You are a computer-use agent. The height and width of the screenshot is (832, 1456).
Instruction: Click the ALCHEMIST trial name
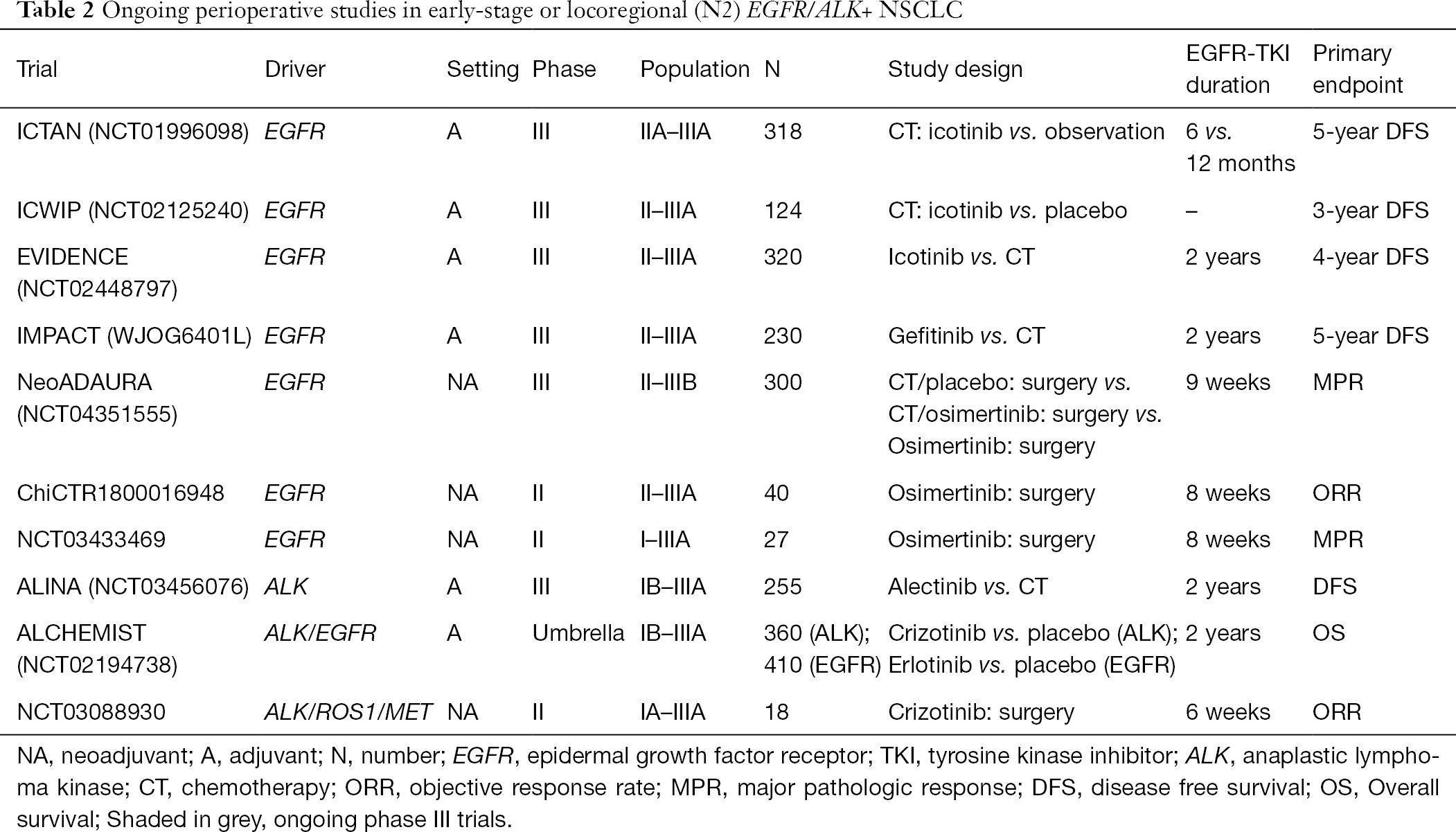click(97, 649)
